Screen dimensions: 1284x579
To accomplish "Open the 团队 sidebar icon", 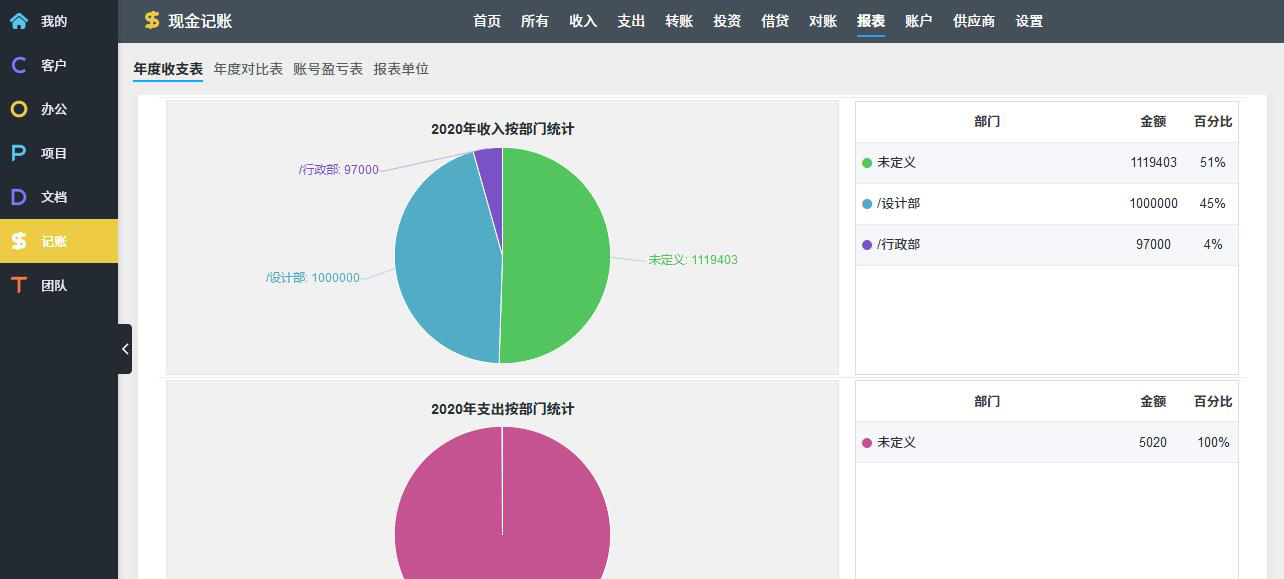I will [x=19, y=285].
